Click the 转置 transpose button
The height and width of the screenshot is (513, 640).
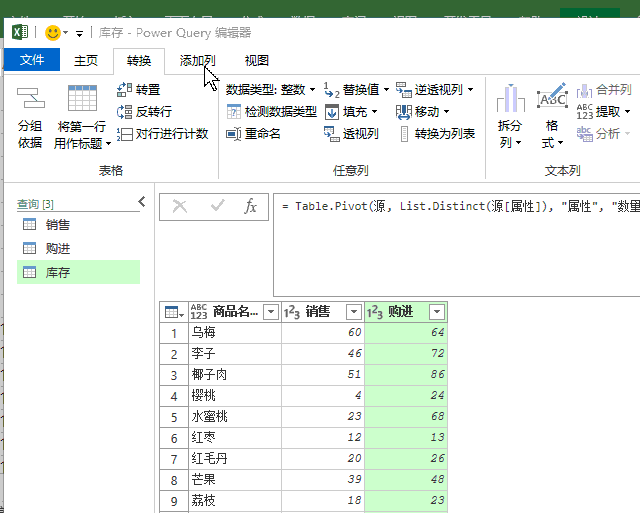(x=139, y=89)
